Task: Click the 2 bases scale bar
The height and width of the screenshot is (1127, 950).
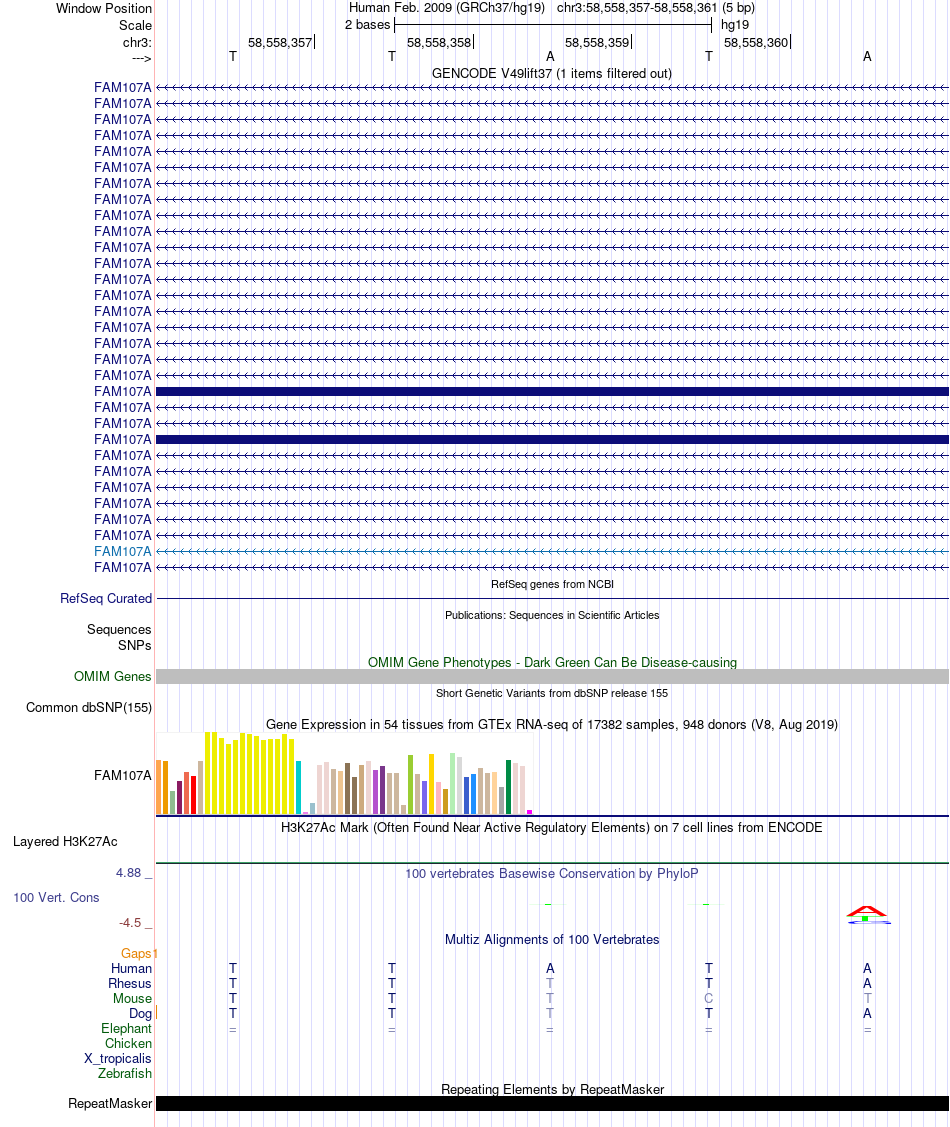Action: [553, 25]
